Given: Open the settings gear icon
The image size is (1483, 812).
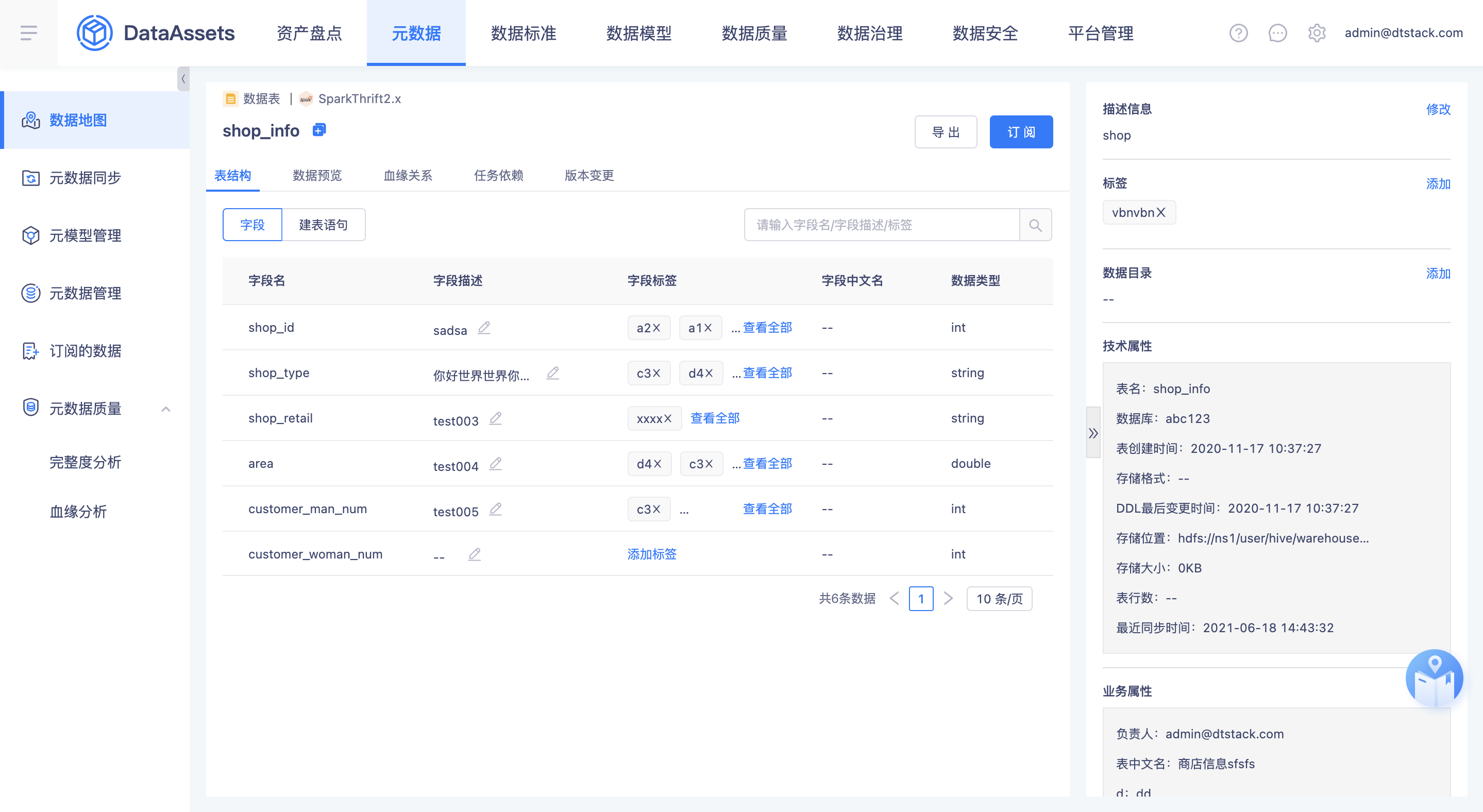Looking at the screenshot, I should pyautogui.click(x=1317, y=33).
